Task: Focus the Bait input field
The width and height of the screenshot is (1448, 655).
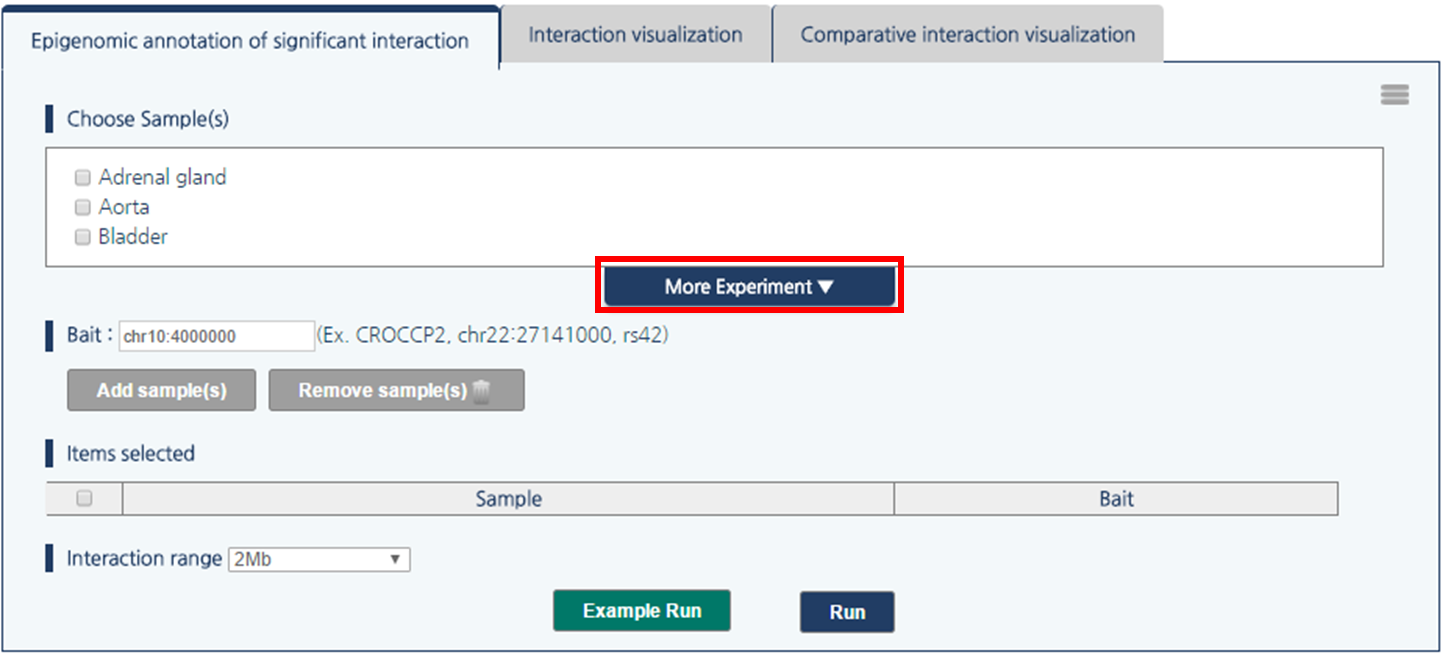Action: click(217, 336)
